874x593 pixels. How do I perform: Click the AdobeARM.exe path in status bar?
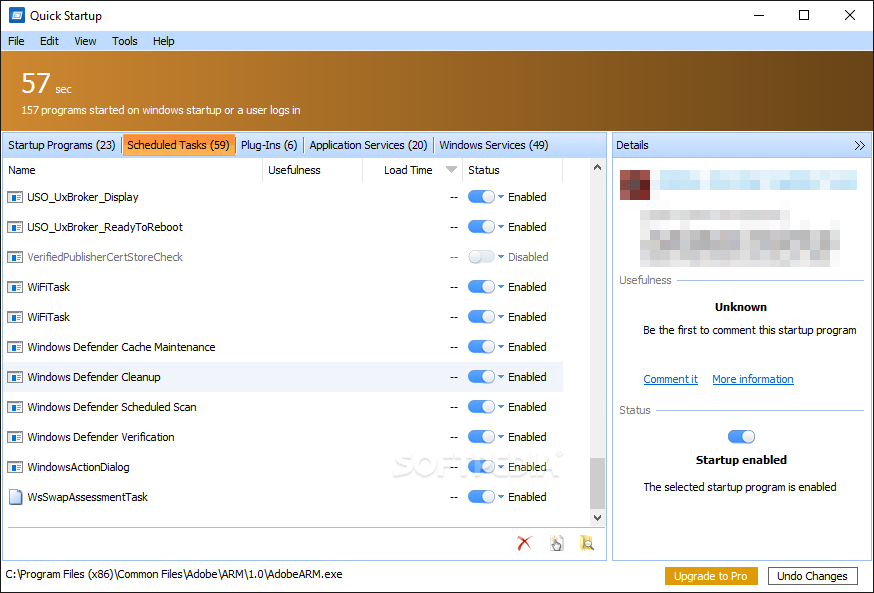[174, 574]
